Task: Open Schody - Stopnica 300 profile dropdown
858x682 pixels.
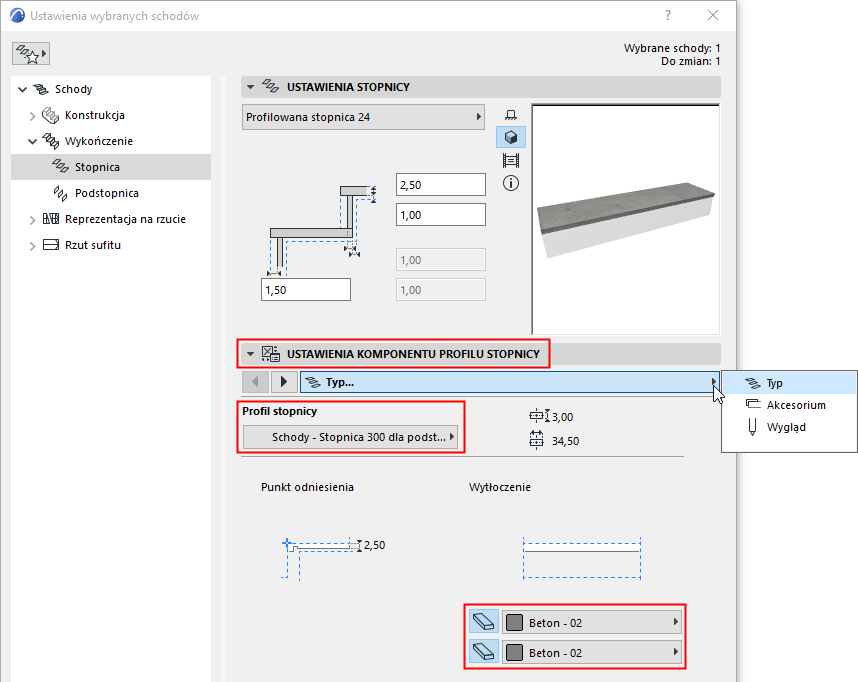Action: (350, 437)
